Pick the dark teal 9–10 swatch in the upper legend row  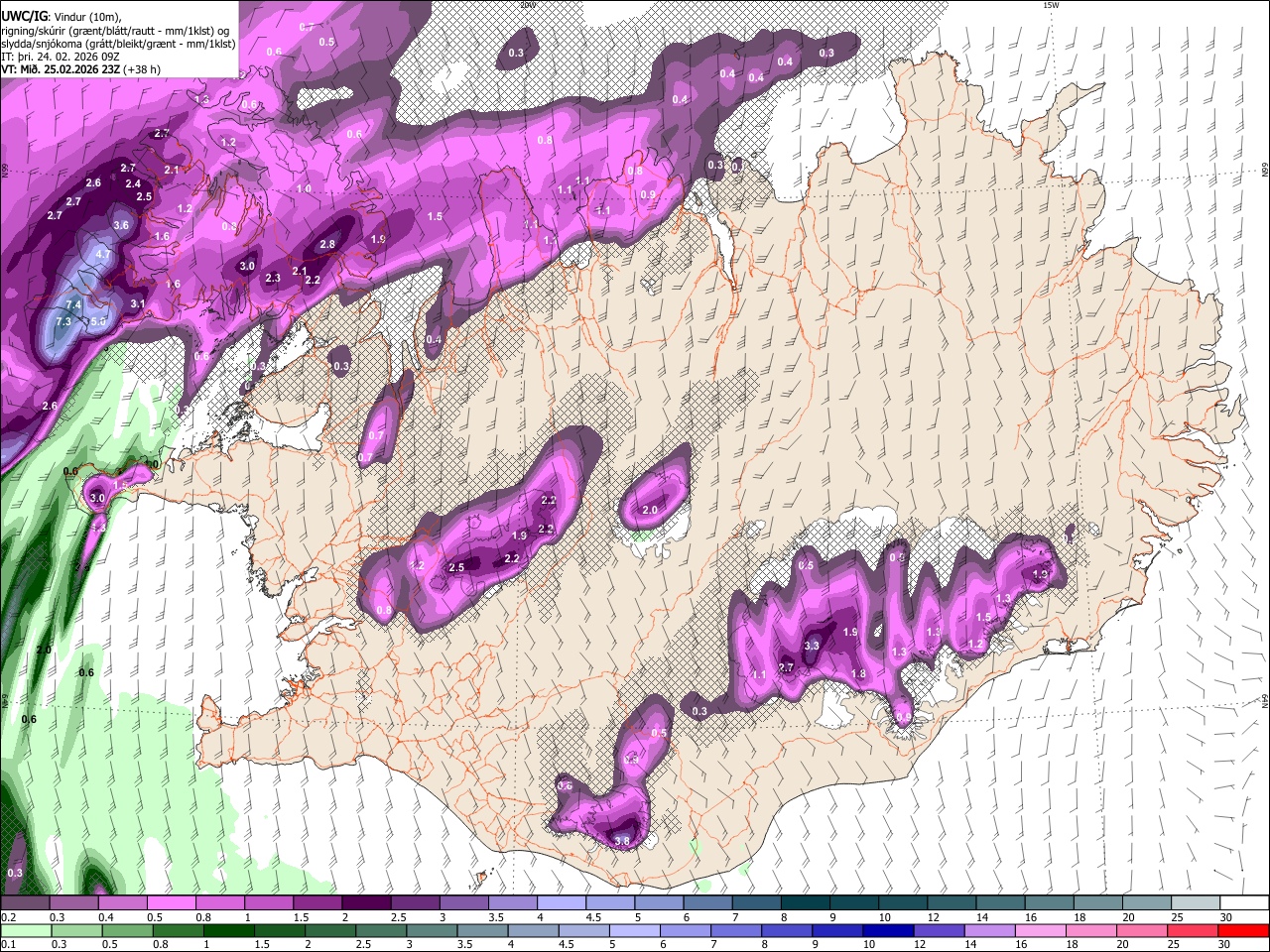(x=854, y=903)
